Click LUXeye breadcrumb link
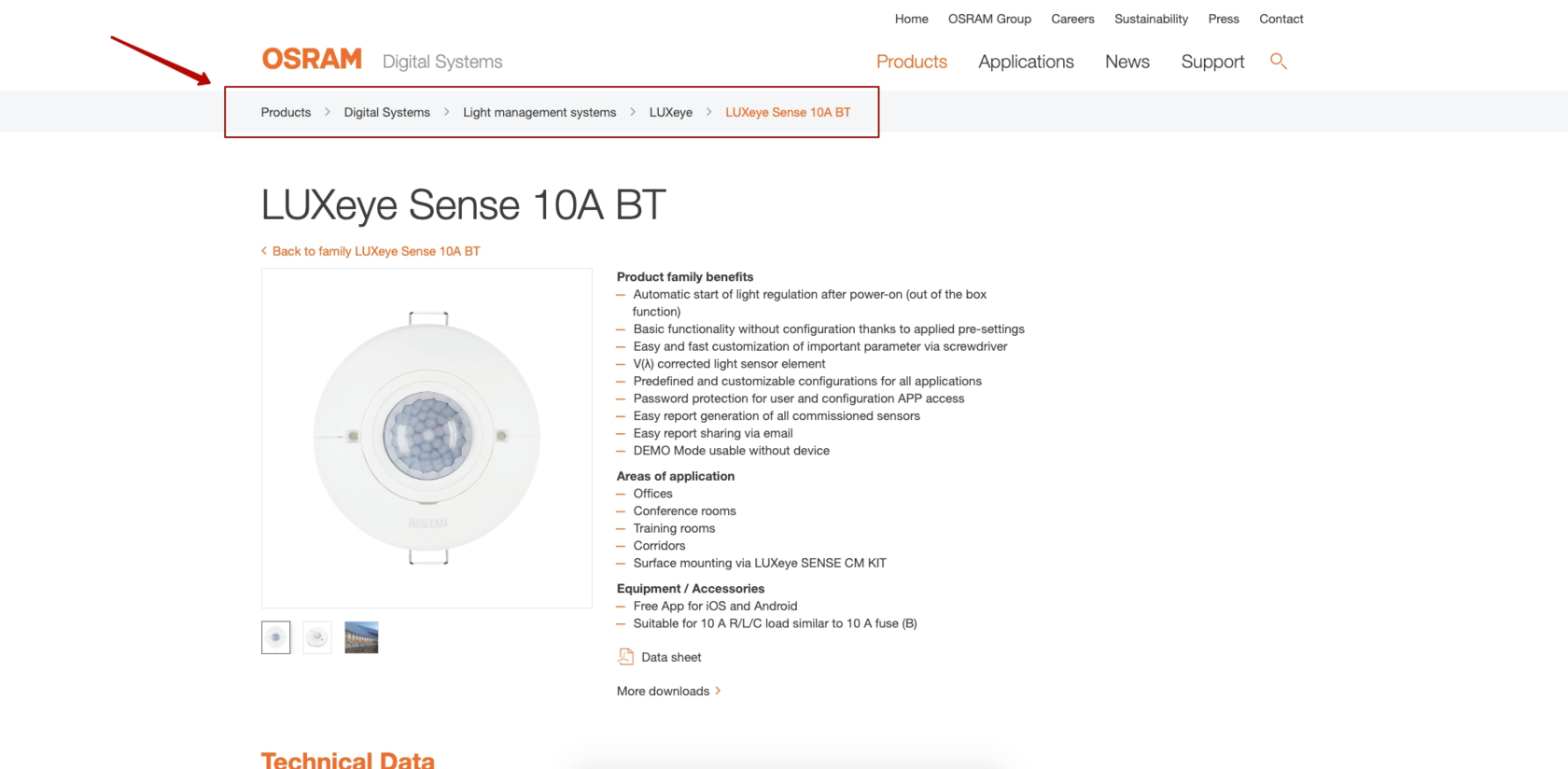1568x769 pixels. point(671,112)
